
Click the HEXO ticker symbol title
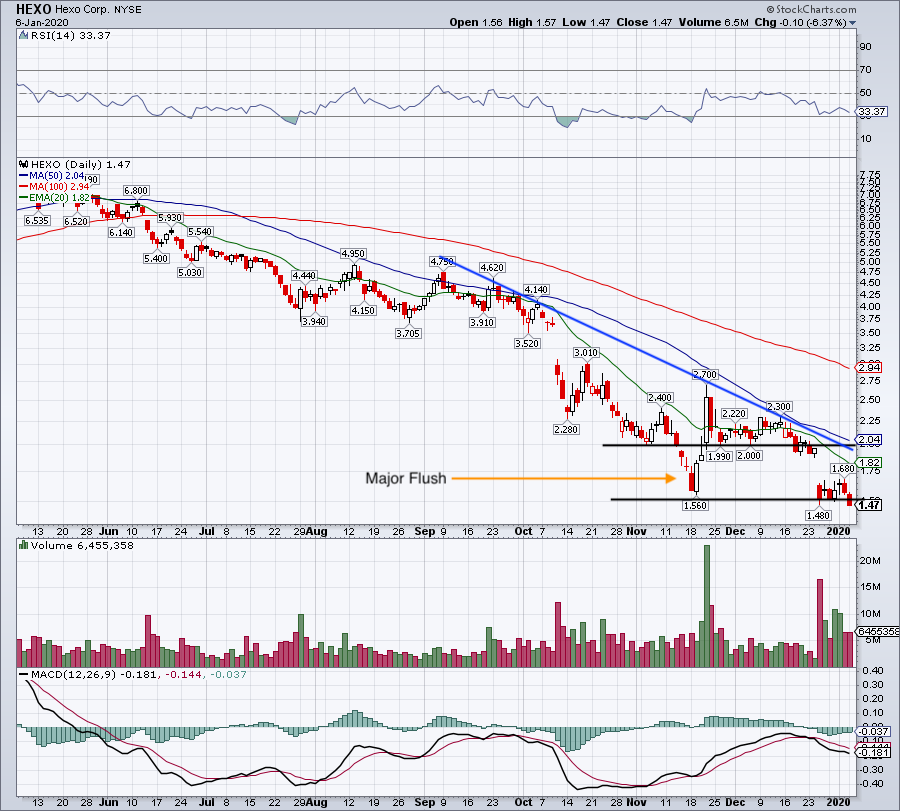coord(33,10)
